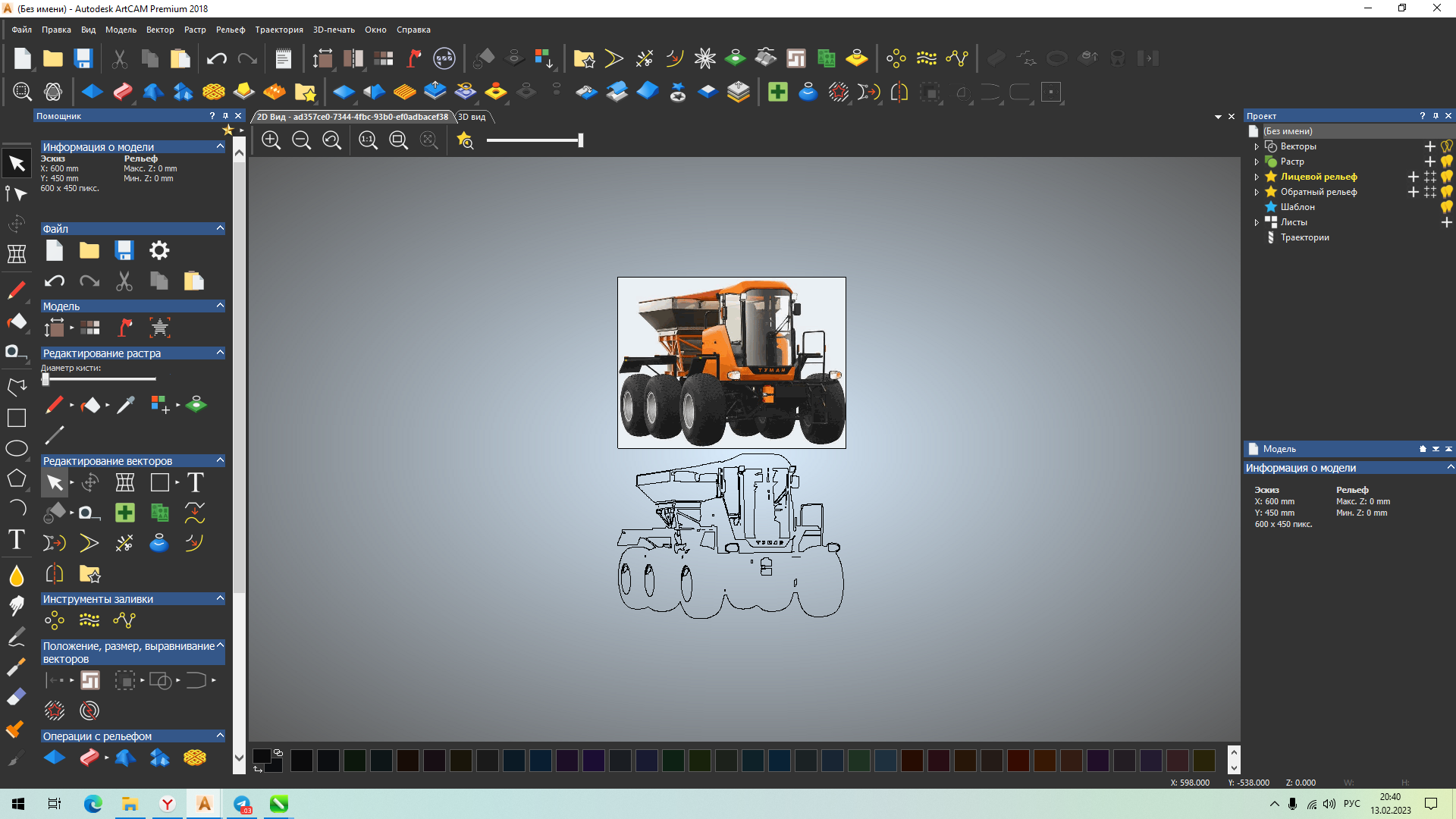This screenshot has width=1456, height=819.
Task: Expand Векторы tree node
Action: pos(1257,147)
